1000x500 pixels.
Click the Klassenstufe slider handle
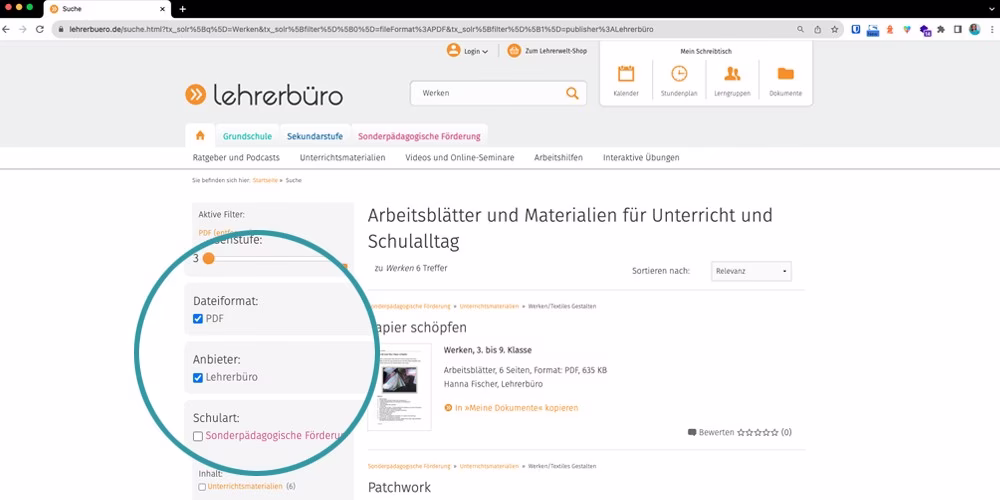coord(209,258)
